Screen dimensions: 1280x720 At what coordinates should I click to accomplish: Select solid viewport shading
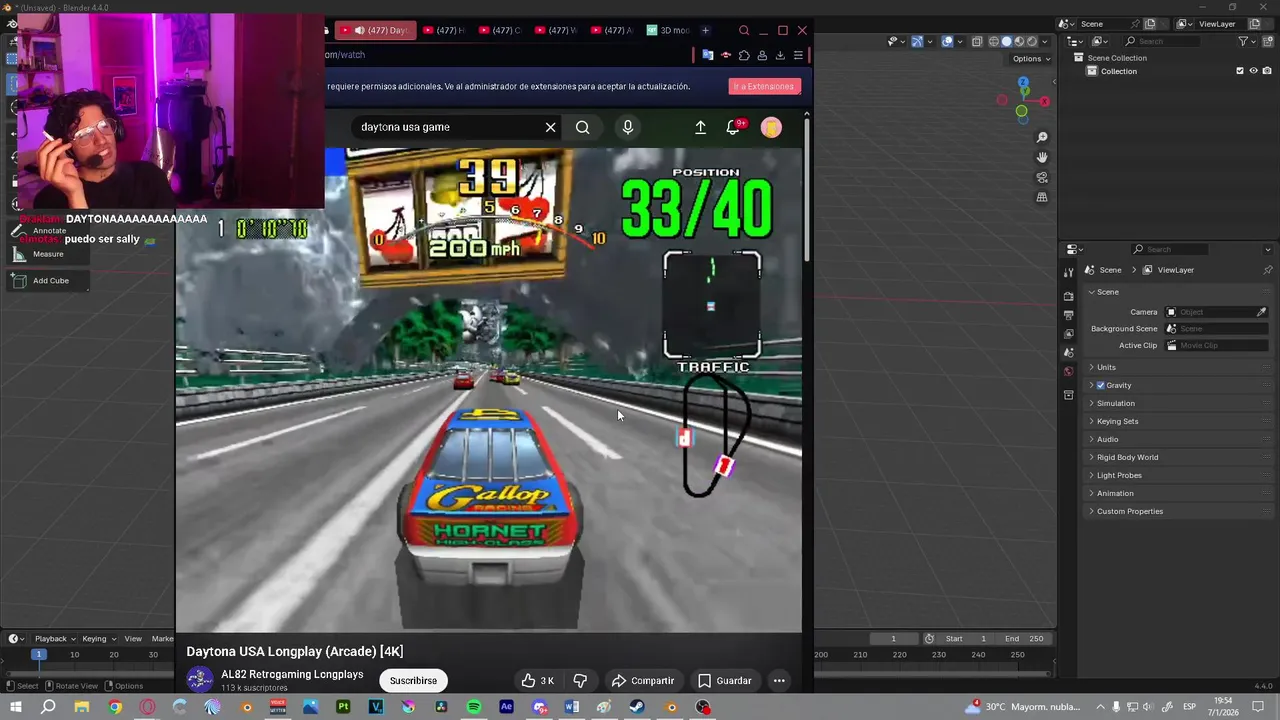1007,41
